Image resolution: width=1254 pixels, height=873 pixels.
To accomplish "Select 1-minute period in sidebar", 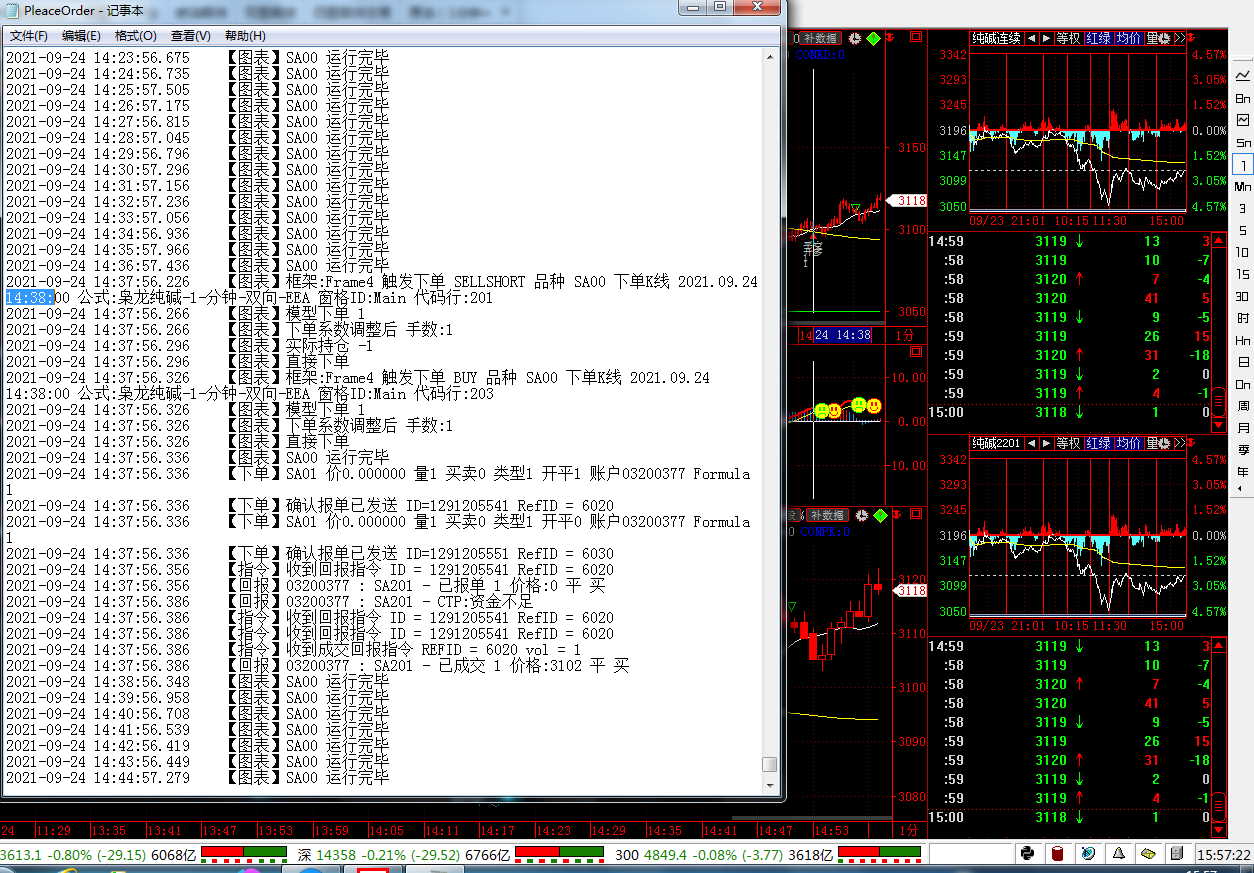I will point(1243,165).
